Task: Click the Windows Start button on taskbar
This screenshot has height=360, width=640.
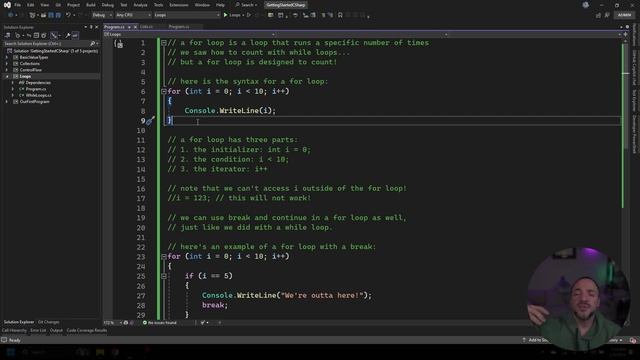Action: (x=10, y=352)
